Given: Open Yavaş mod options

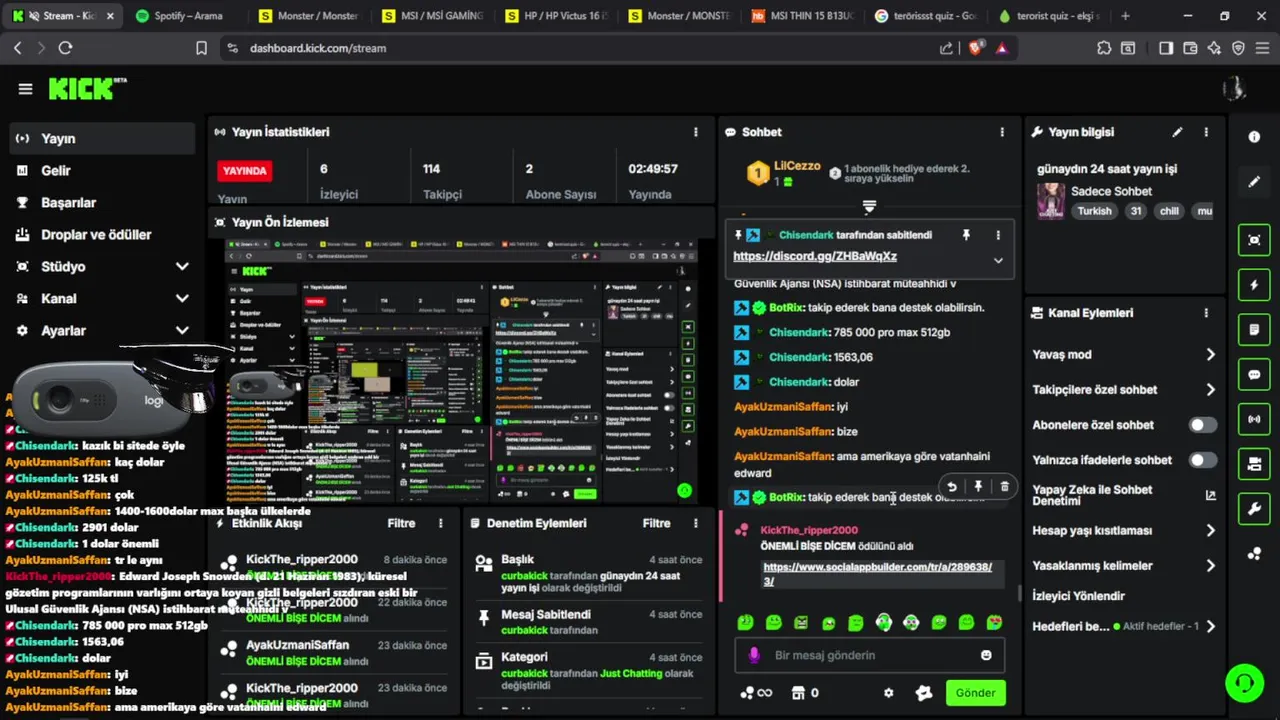Looking at the screenshot, I should click(1124, 354).
